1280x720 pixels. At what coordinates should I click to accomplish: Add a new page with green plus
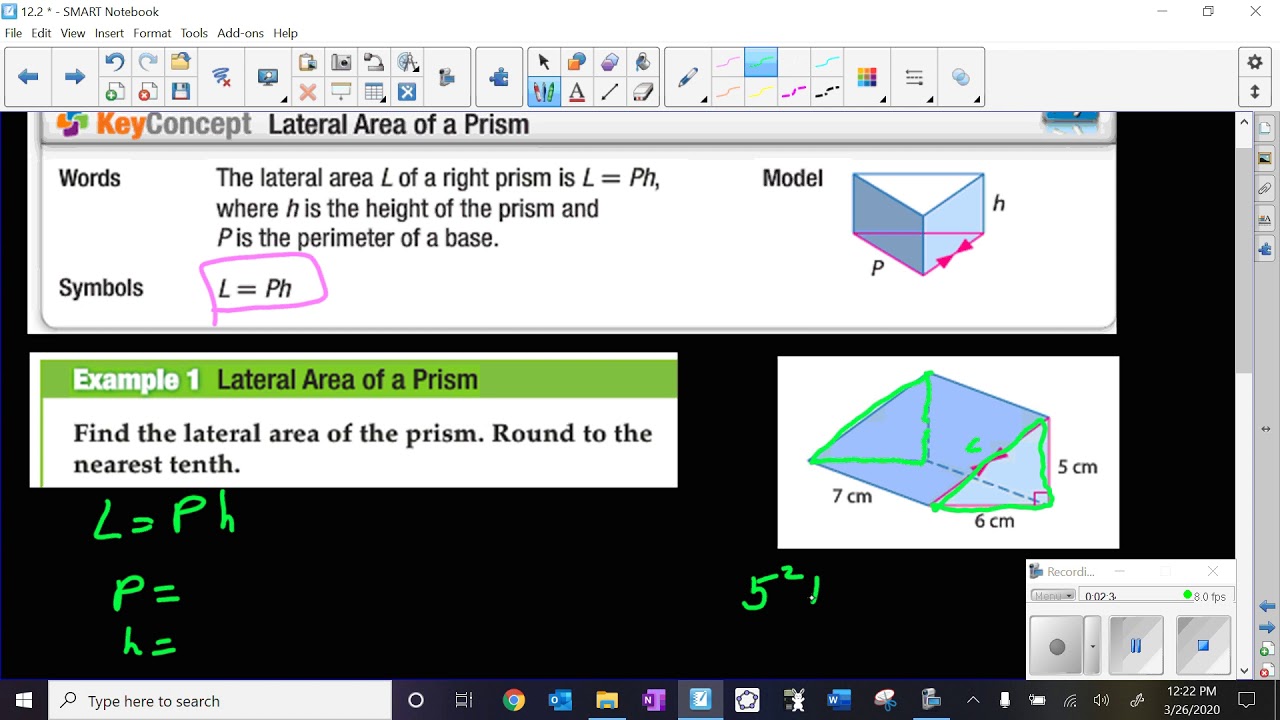point(115,92)
